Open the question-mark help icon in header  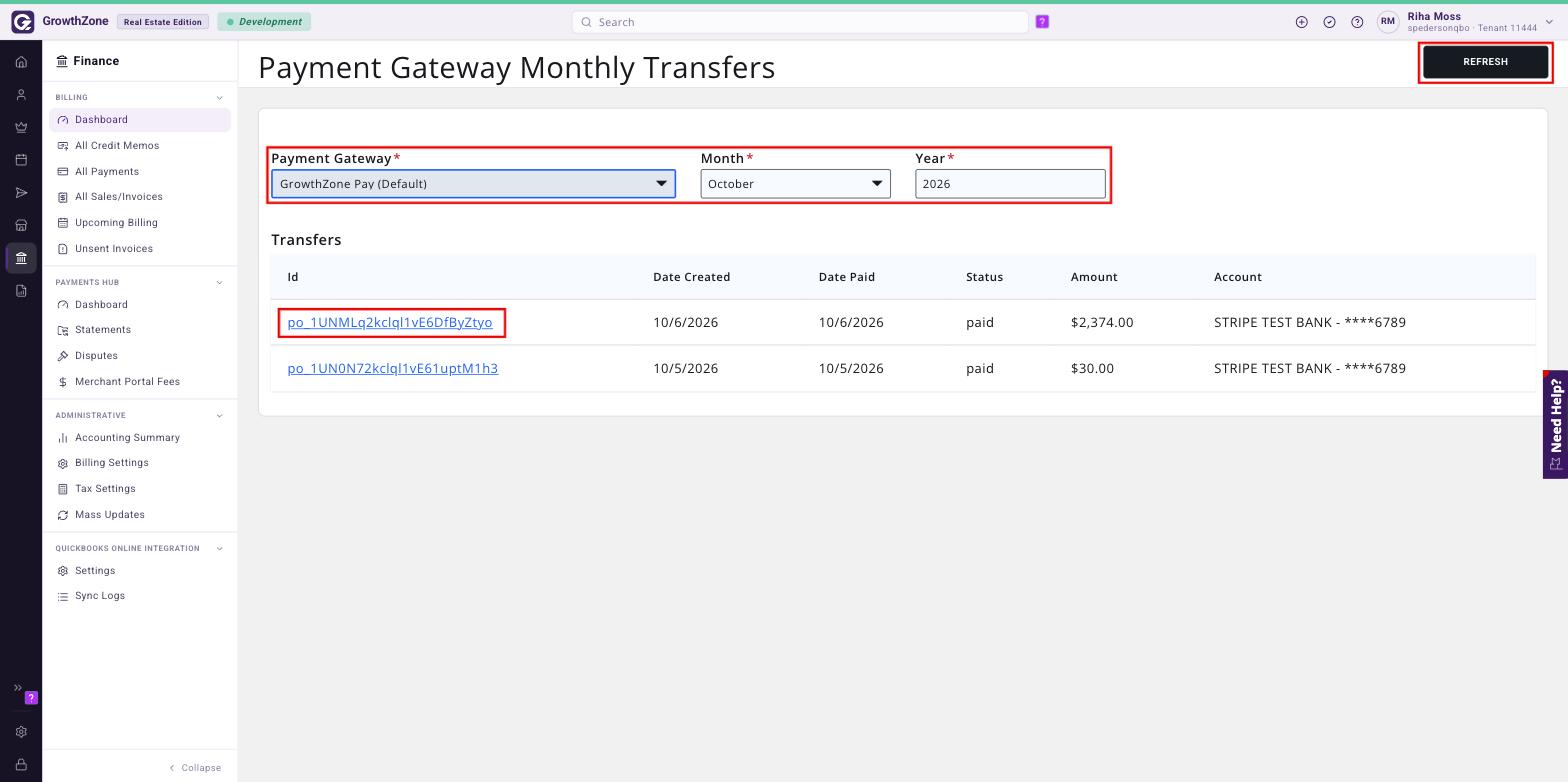click(1357, 22)
